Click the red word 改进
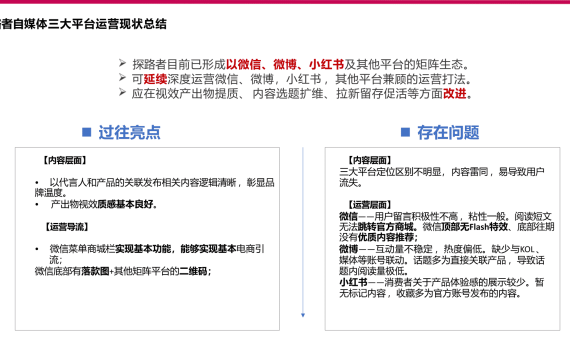This screenshot has height=360, width=570. coord(455,93)
